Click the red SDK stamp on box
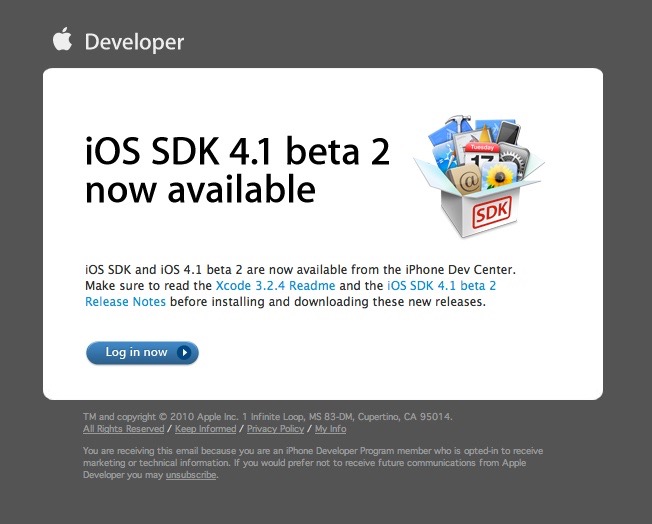Viewport: 652px width, 524px height. coord(491,212)
